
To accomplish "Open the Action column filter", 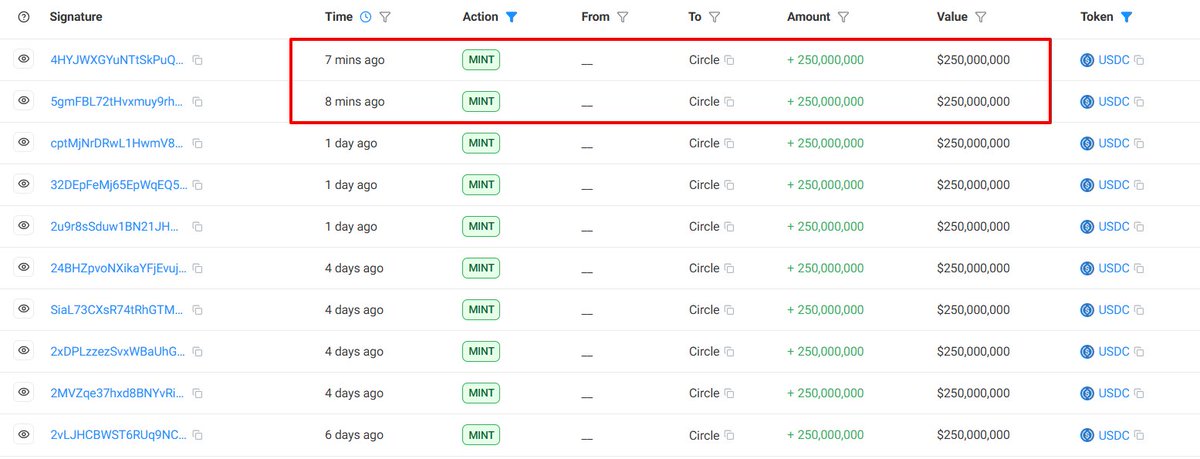I will pos(512,17).
